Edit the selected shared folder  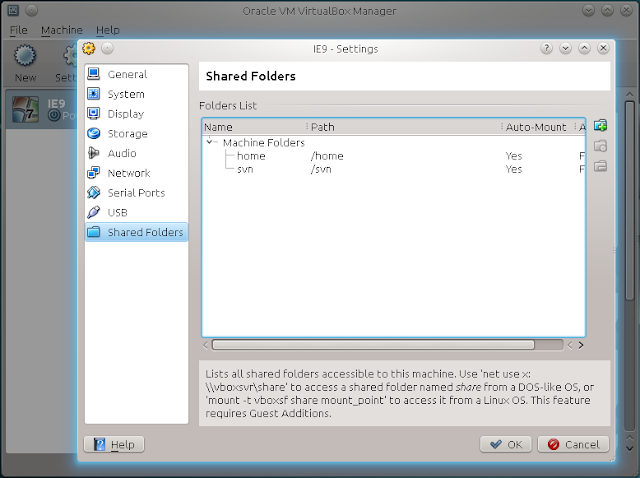click(600, 146)
